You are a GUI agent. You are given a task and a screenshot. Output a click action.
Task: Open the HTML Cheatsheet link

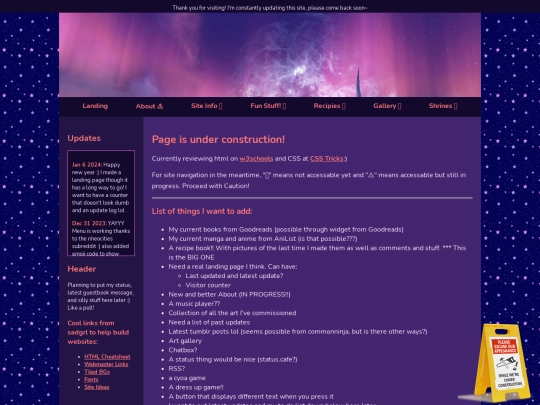coord(107,357)
